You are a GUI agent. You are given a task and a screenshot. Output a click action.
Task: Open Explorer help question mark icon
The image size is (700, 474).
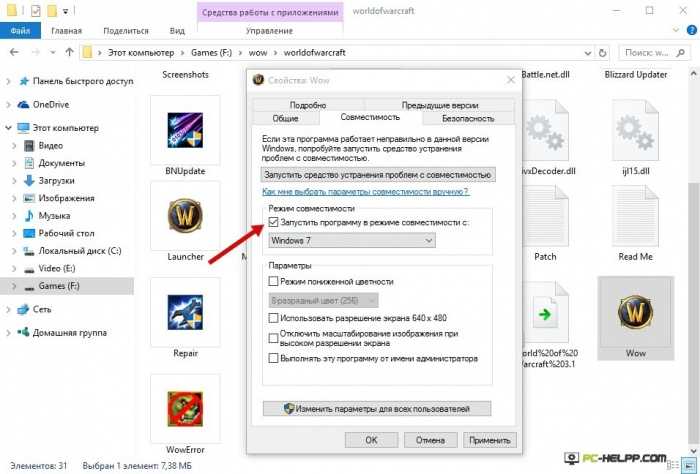(x=692, y=30)
